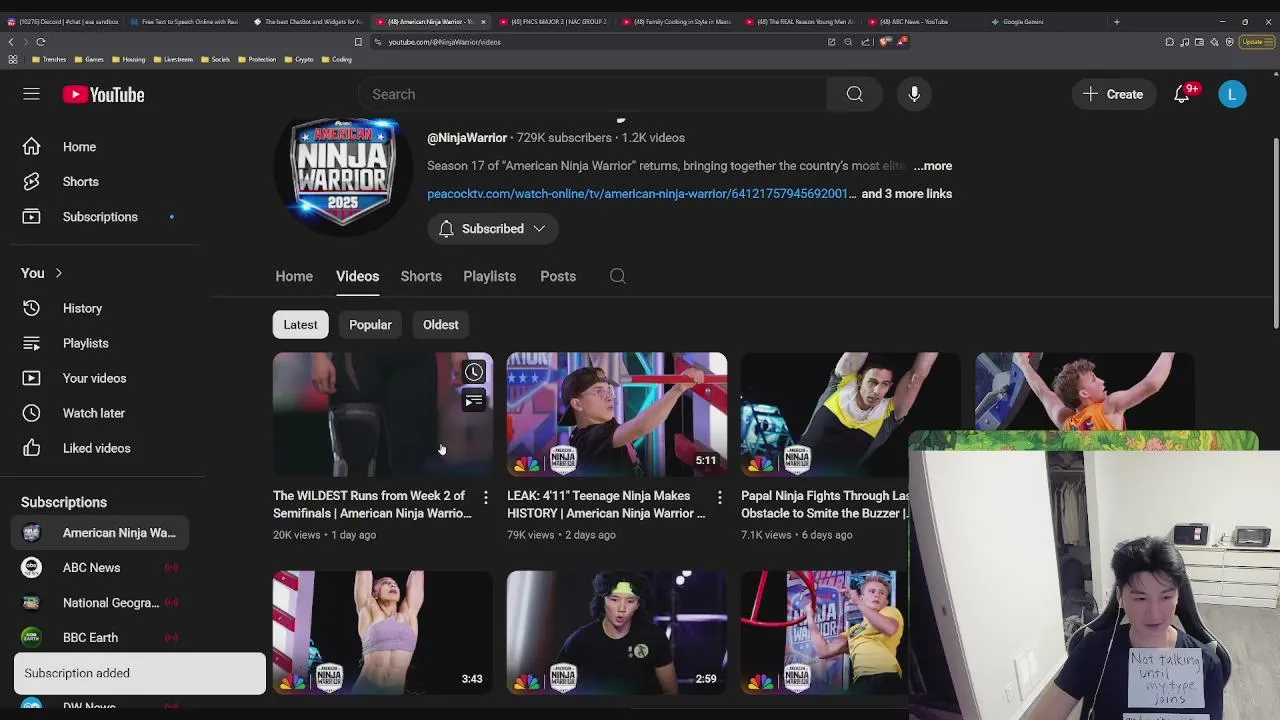1280x720 pixels.
Task: Search within channel magnifier icon
Action: (x=617, y=276)
